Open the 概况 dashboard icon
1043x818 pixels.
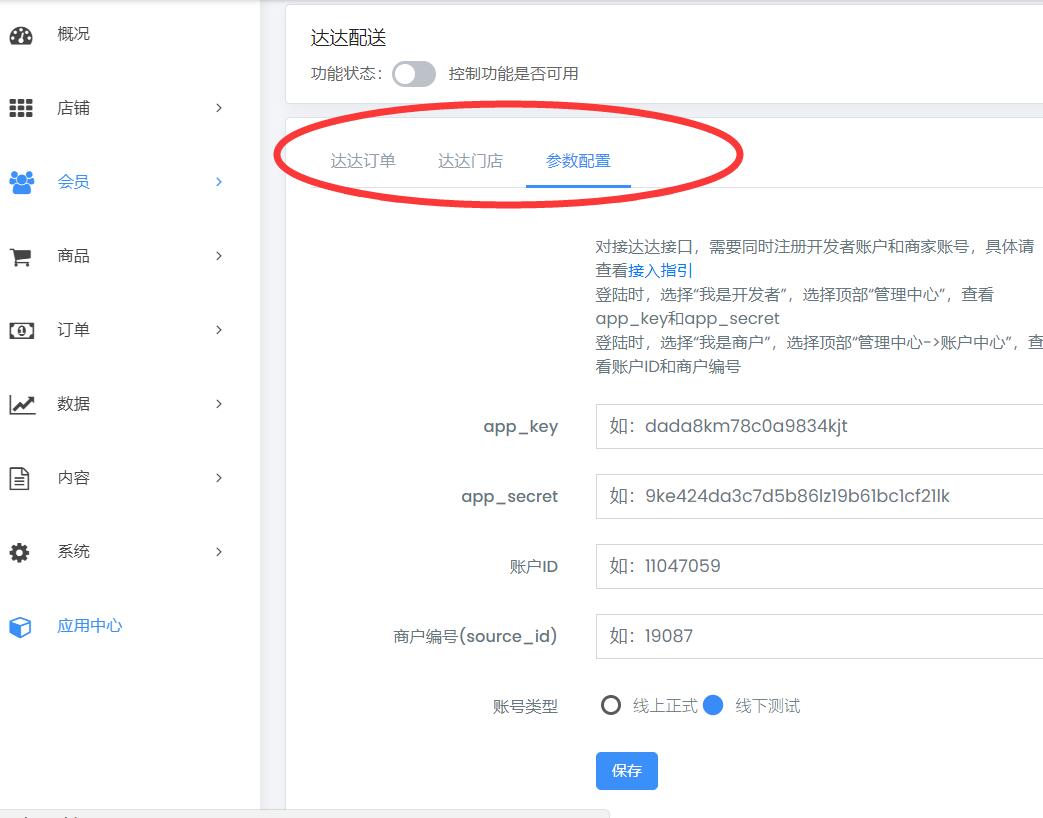tap(21, 35)
